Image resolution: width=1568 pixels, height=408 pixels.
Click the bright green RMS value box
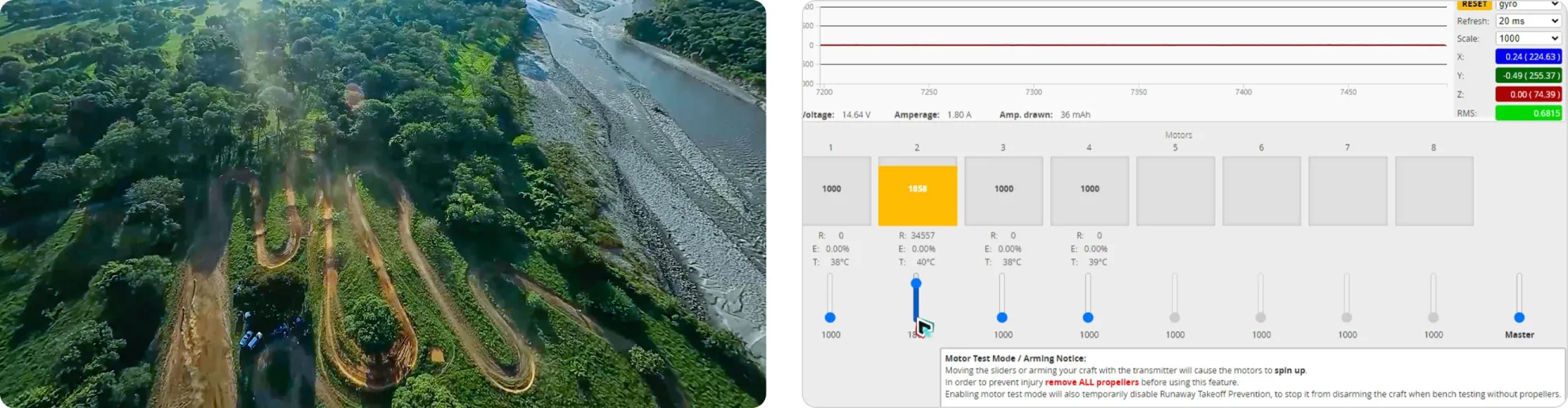click(x=1528, y=113)
